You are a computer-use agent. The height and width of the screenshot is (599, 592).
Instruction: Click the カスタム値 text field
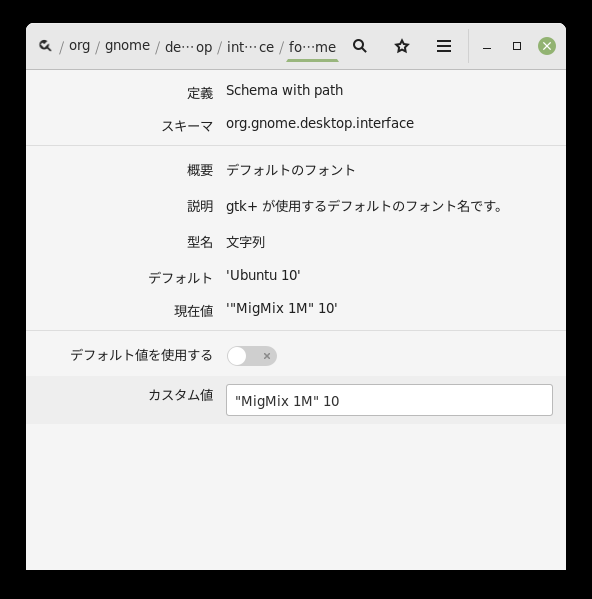389,400
